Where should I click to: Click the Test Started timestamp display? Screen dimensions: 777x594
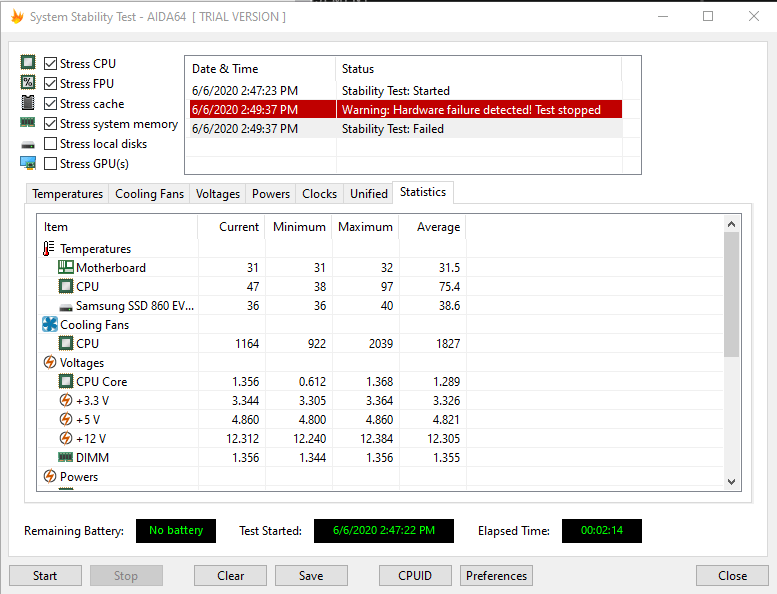pos(384,531)
